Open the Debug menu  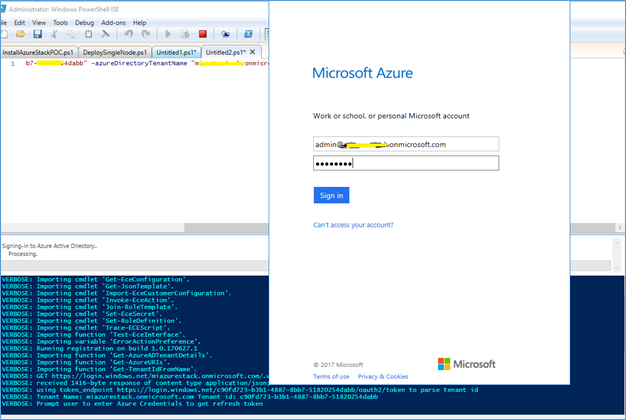84,23
